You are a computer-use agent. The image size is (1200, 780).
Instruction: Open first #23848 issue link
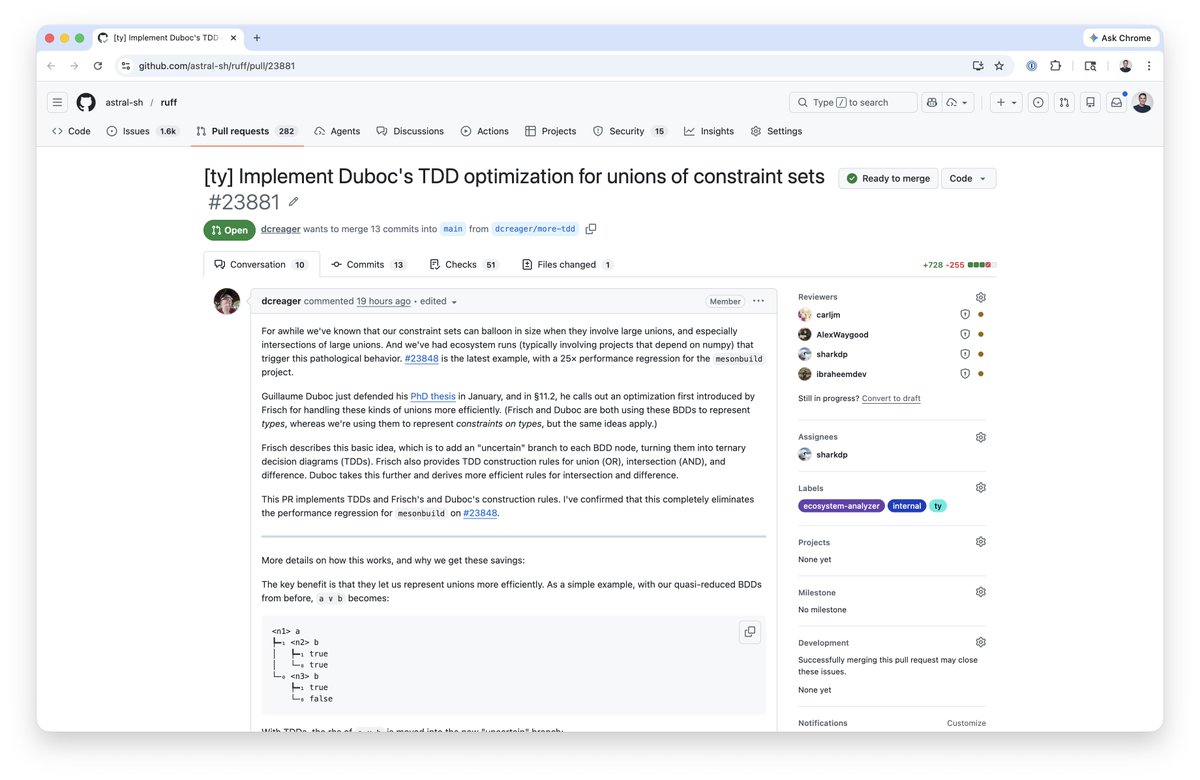point(421,358)
